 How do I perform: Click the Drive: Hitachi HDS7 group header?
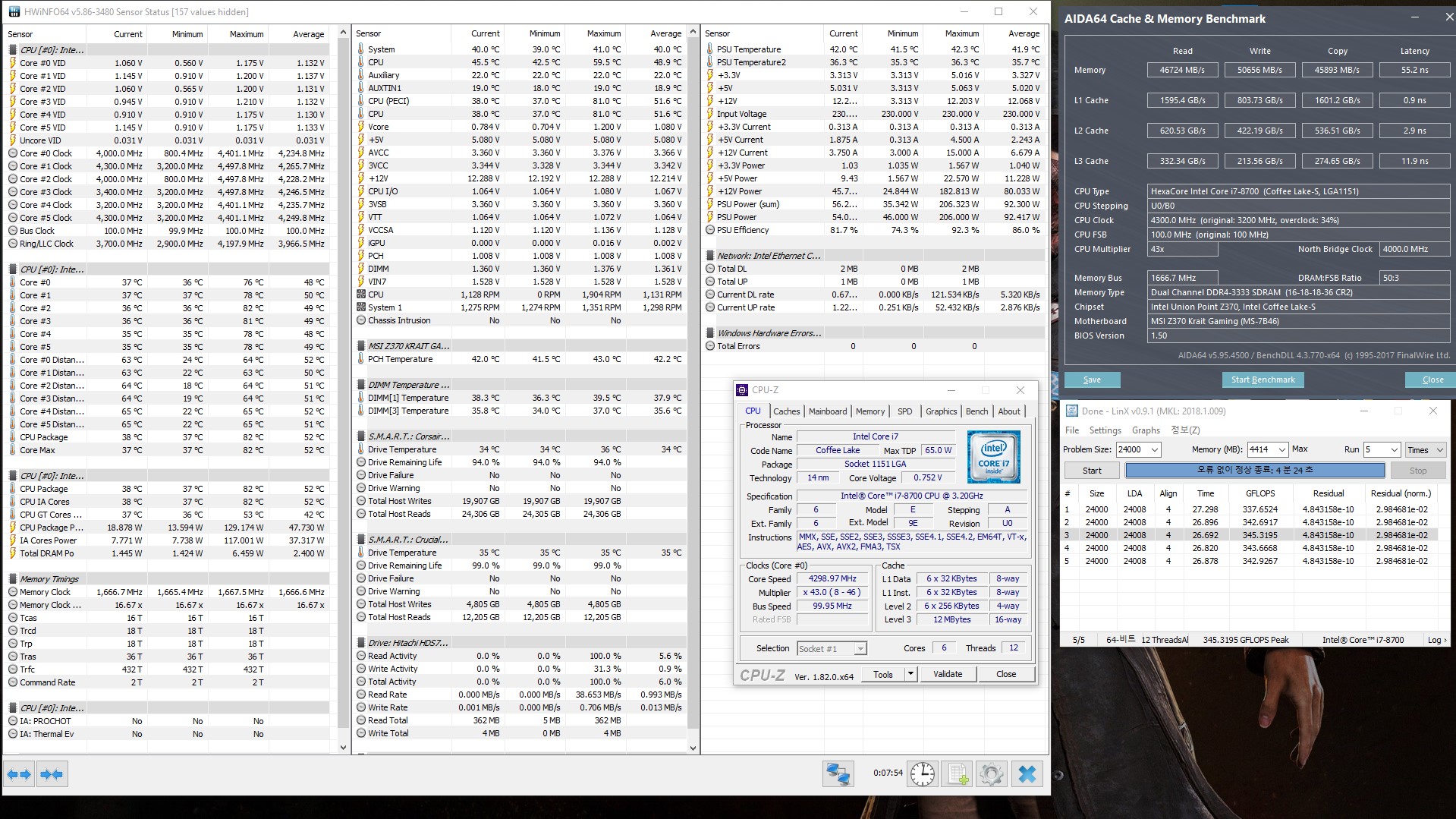[520, 643]
